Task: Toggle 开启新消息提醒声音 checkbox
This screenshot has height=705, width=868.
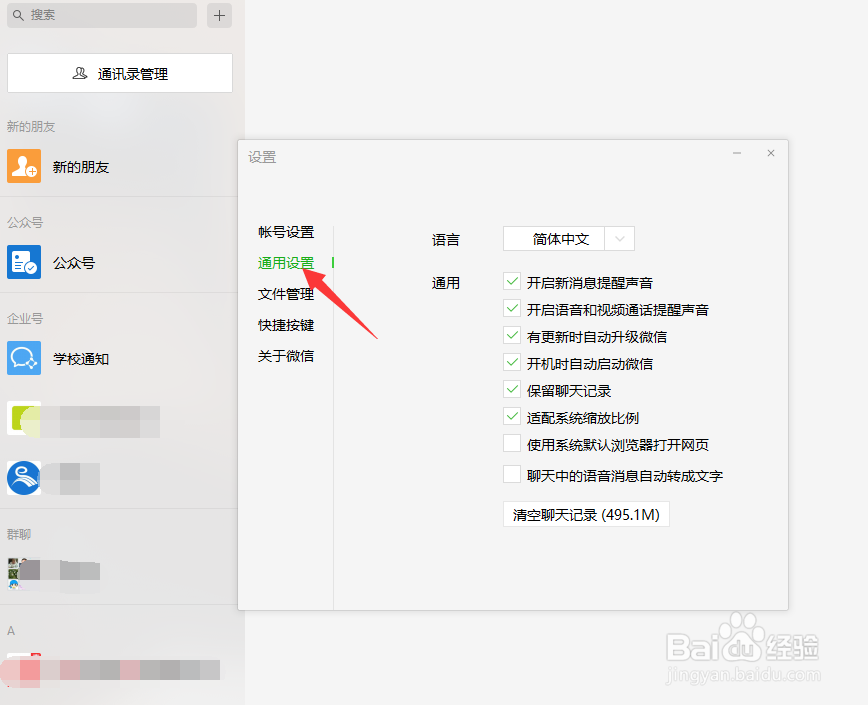Action: [512, 281]
